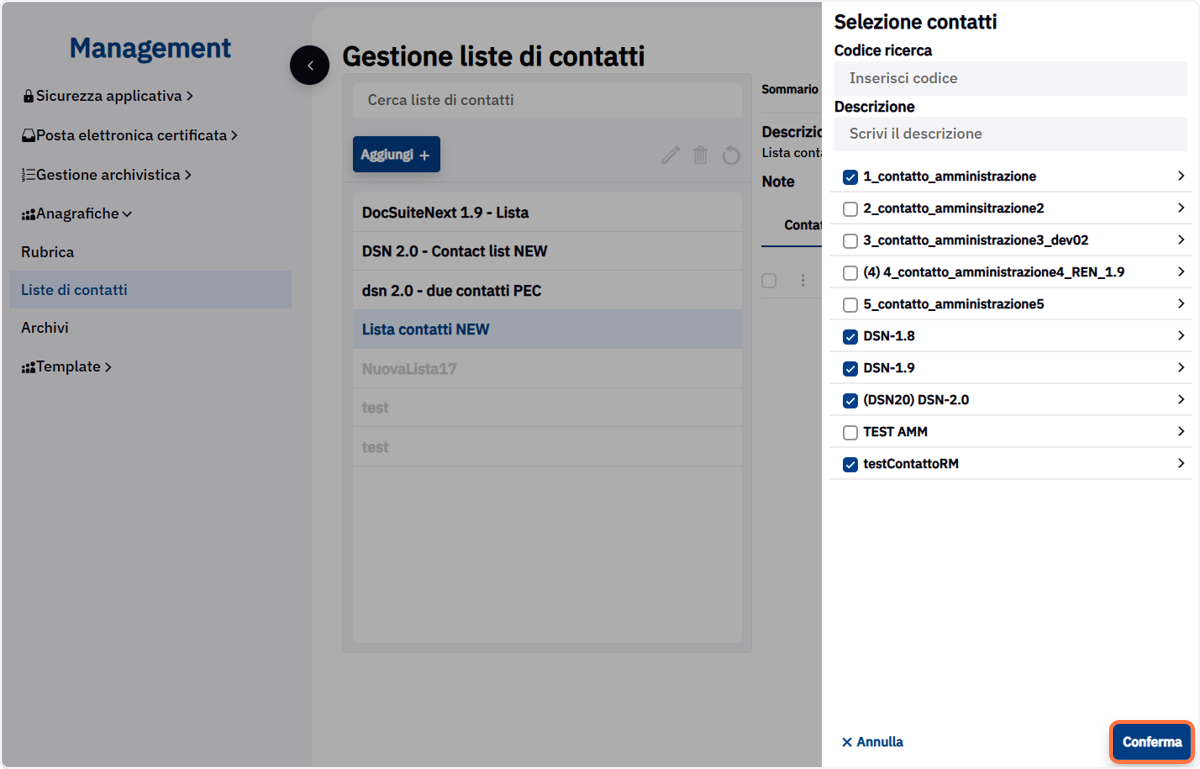
Task: Expand the (DSN20) DSN-2.0 row chevron
Action: [1181, 400]
